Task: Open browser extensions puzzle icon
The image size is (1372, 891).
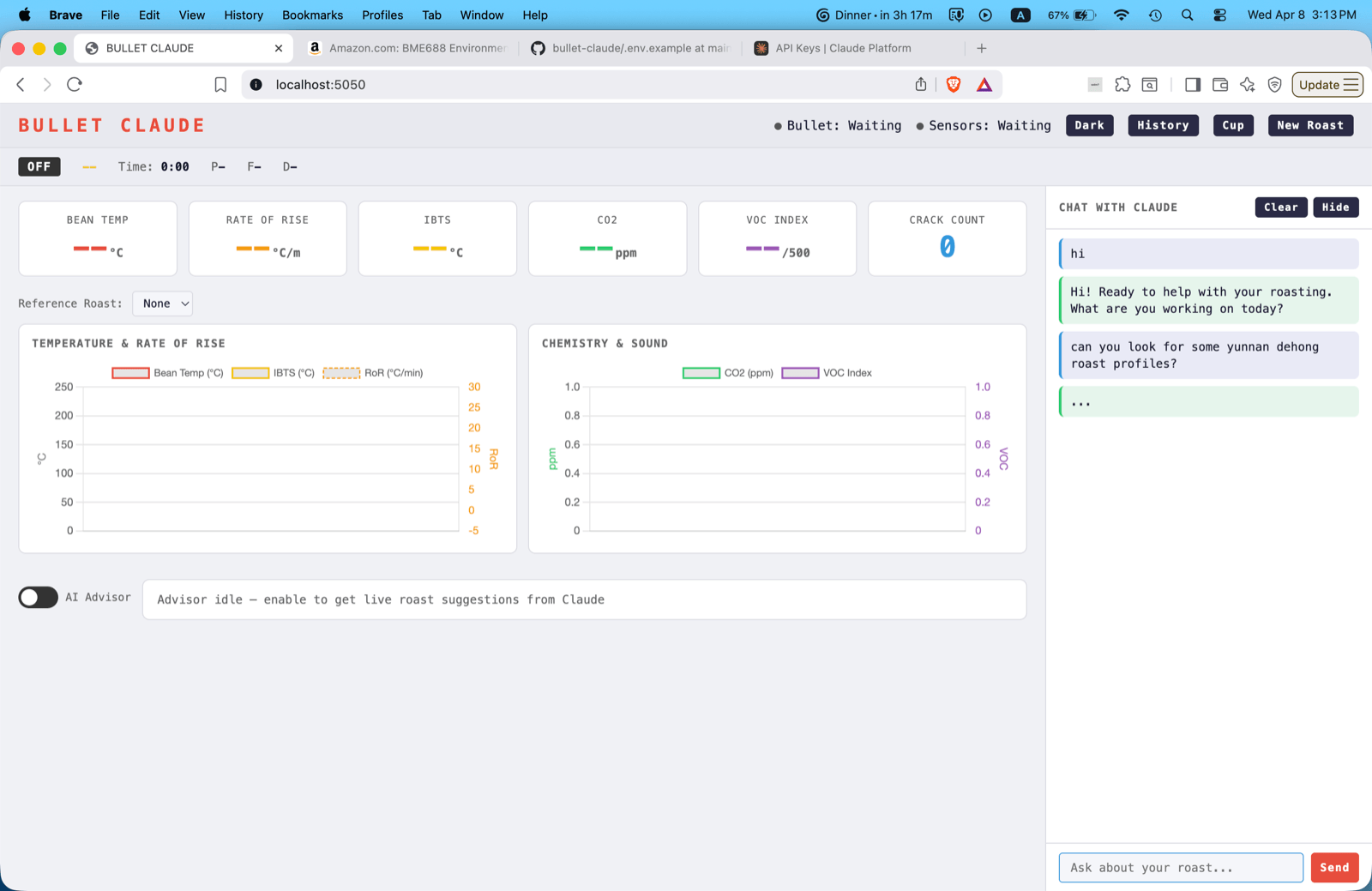Action: coord(1122,84)
